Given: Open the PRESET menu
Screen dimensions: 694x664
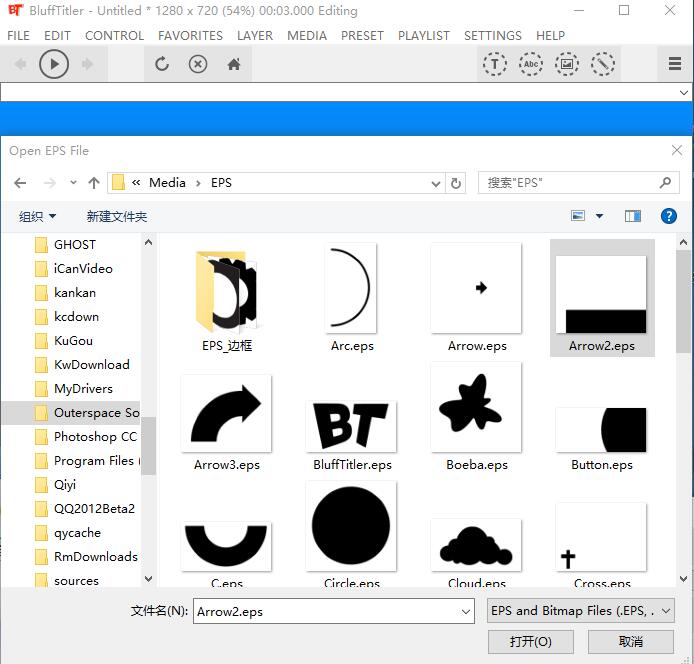Looking at the screenshot, I should tap(362, 35).
